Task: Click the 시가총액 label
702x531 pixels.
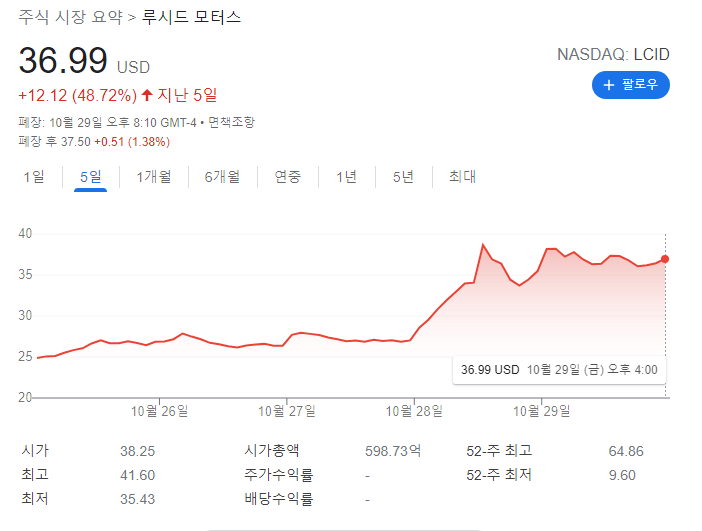Action: point(272,450)
